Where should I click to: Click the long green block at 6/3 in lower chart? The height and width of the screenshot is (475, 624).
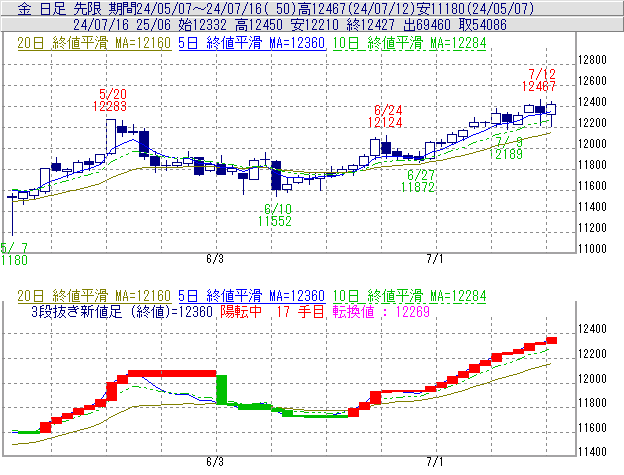(x=222, y=389)
